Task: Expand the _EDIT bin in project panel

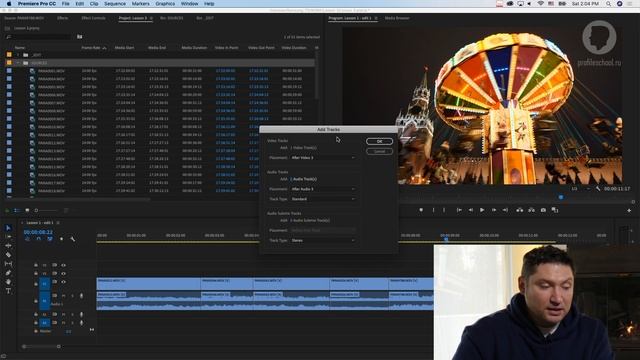Action: click(18, 55)
